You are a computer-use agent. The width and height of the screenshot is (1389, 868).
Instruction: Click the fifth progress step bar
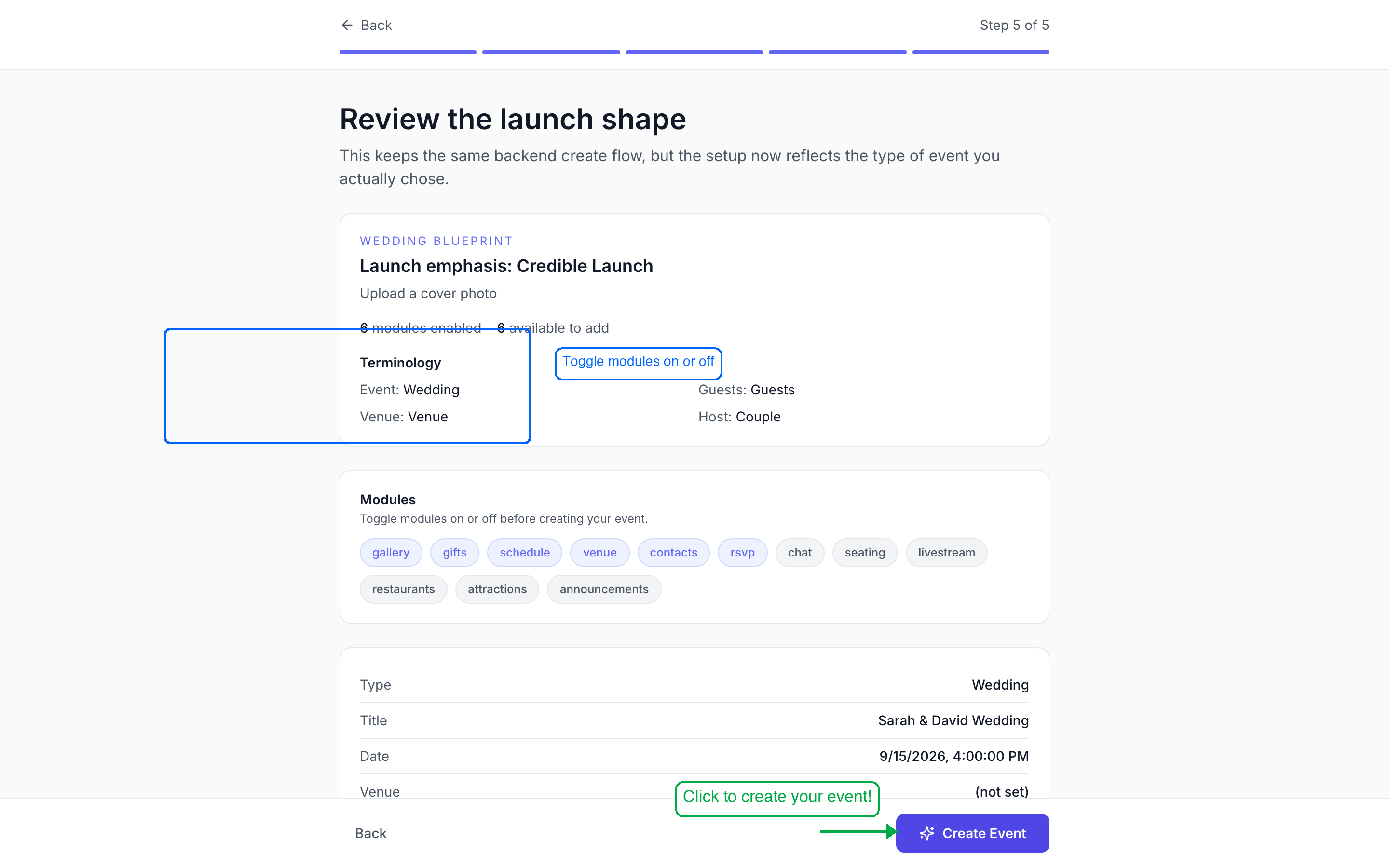click(x=980, y=52)
